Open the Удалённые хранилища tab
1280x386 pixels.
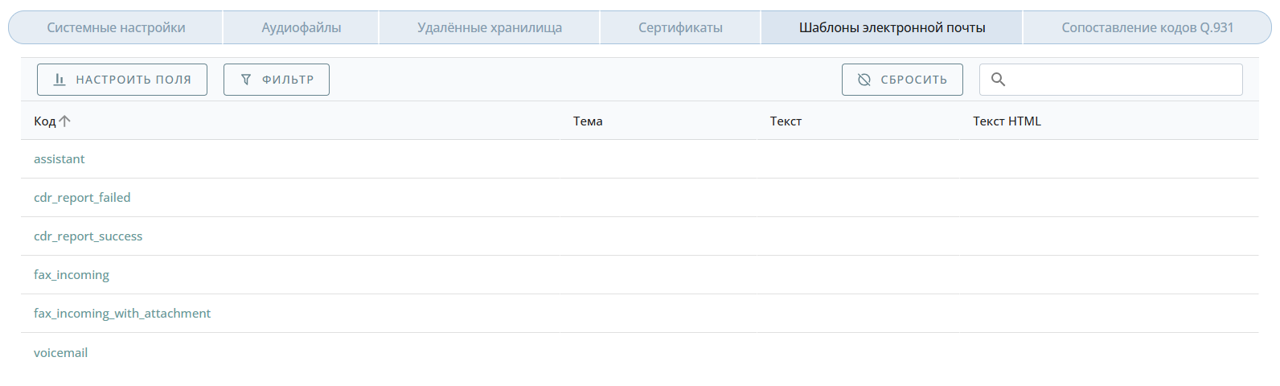pyautogui.click(x=489, y=27)
